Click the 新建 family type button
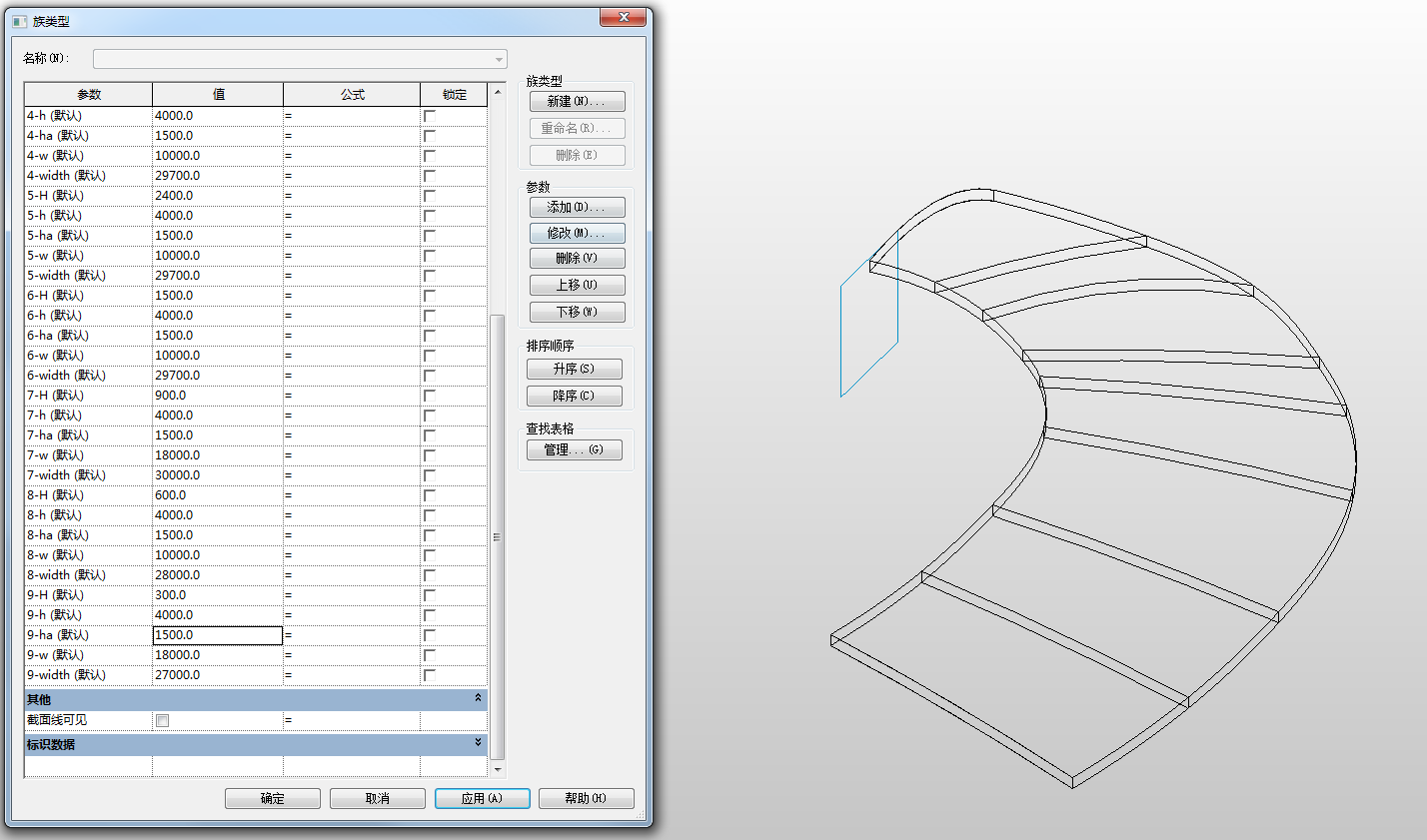The image size is (1427, 840). point(578,102)
